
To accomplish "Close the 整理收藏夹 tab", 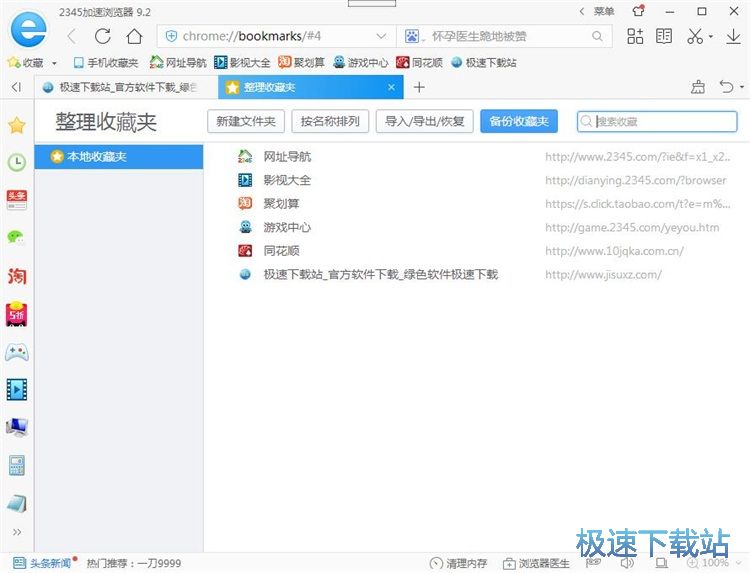I will 391,87.
